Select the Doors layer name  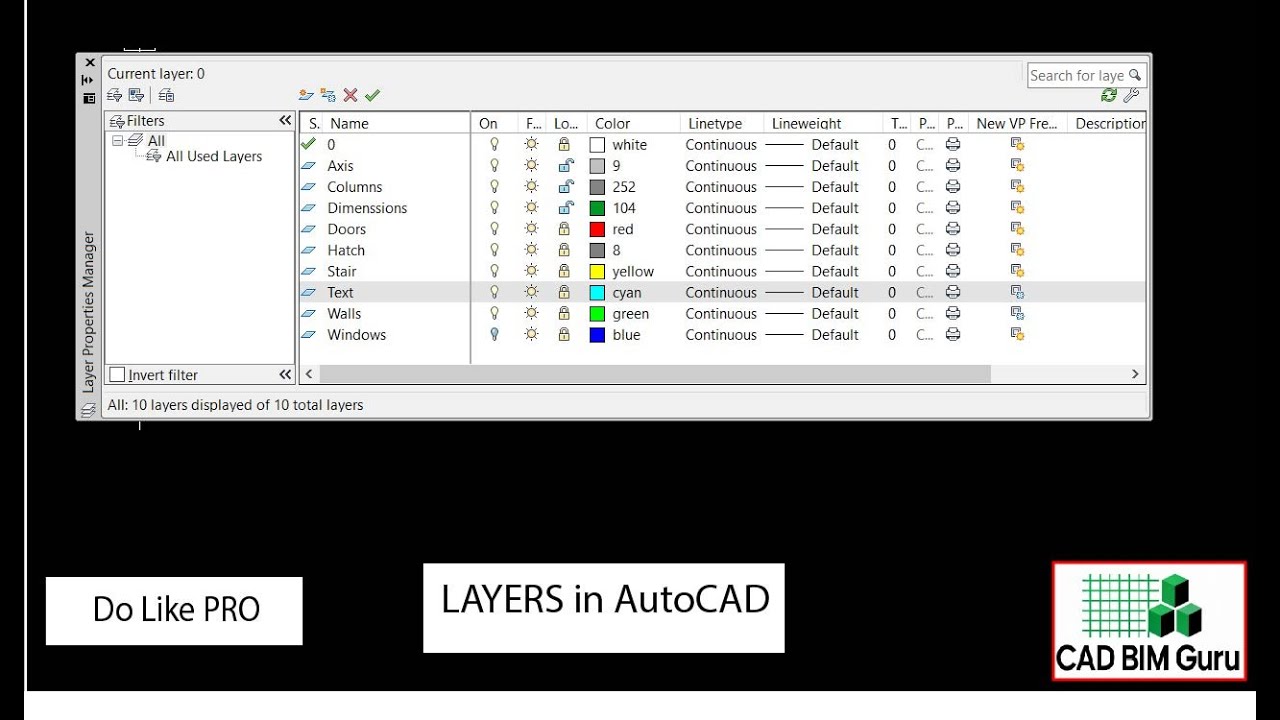click(346, 229)
